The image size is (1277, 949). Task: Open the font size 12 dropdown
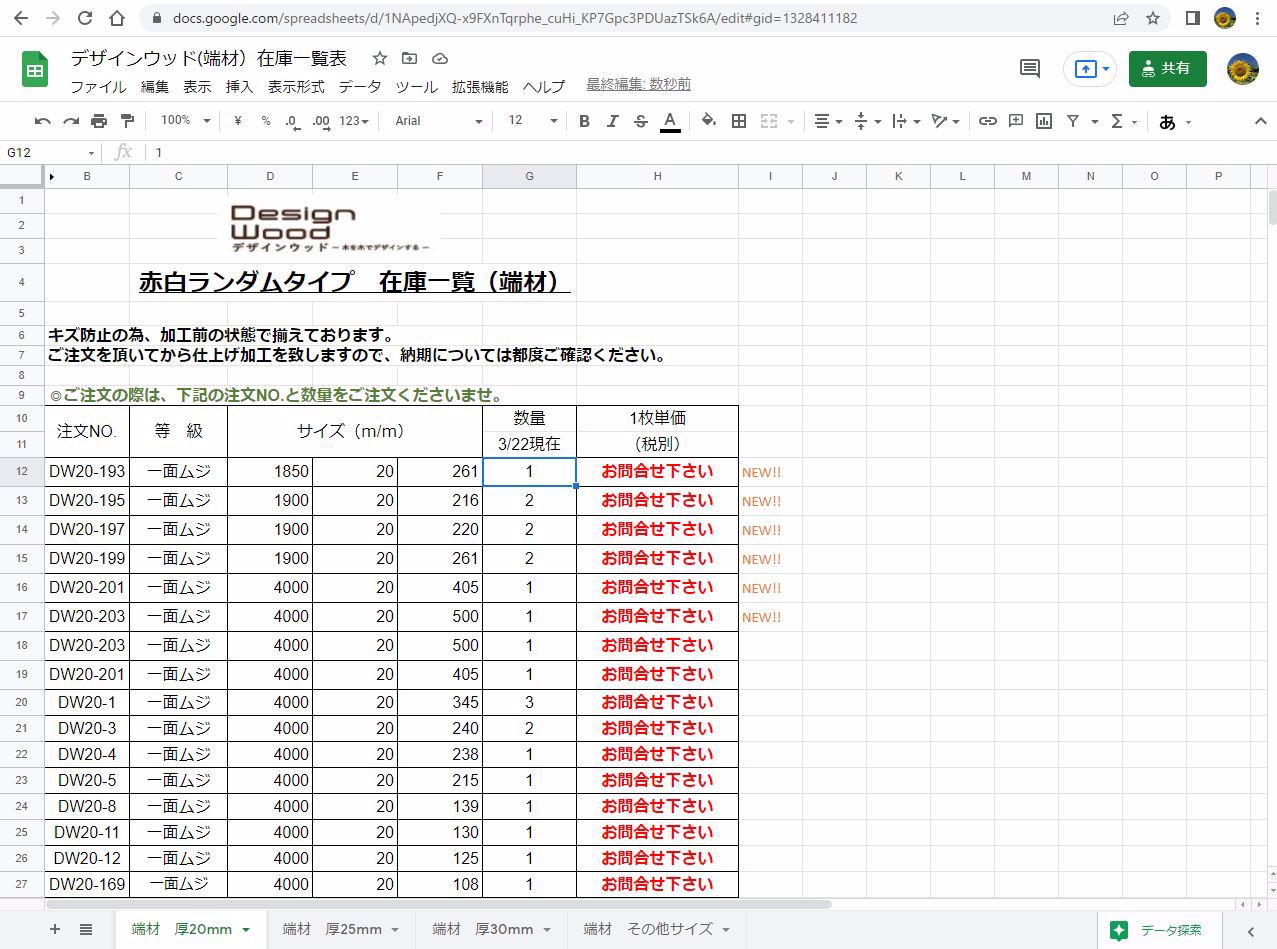pyautogui.click(x=531, y=121)
